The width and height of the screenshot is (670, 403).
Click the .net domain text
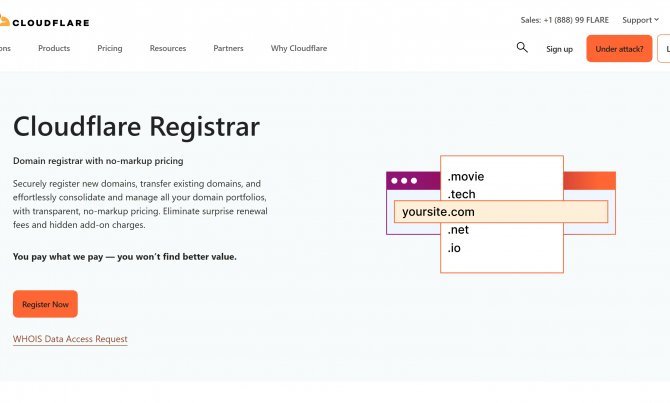pyautogui.click(x=458, y=230)
